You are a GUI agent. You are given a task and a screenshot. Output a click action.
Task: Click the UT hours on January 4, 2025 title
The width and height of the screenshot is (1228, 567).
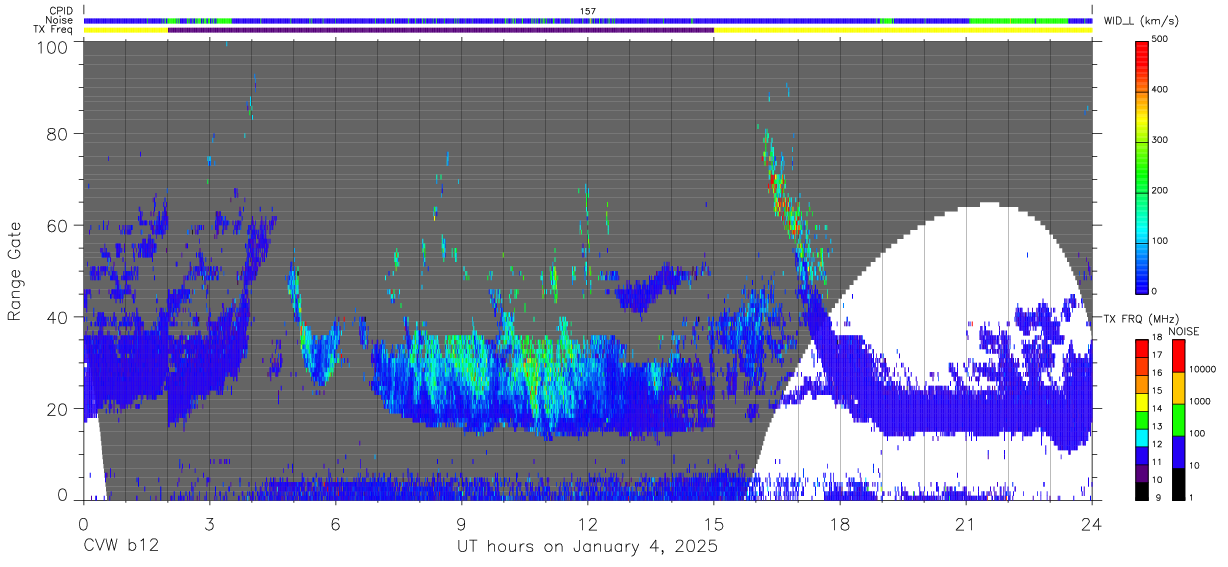coord(587,548)
